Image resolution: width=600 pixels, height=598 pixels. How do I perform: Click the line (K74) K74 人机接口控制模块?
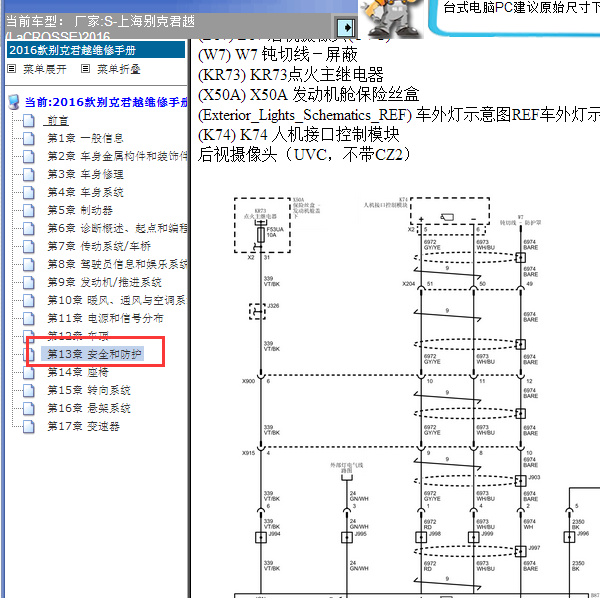pos(299,135)
